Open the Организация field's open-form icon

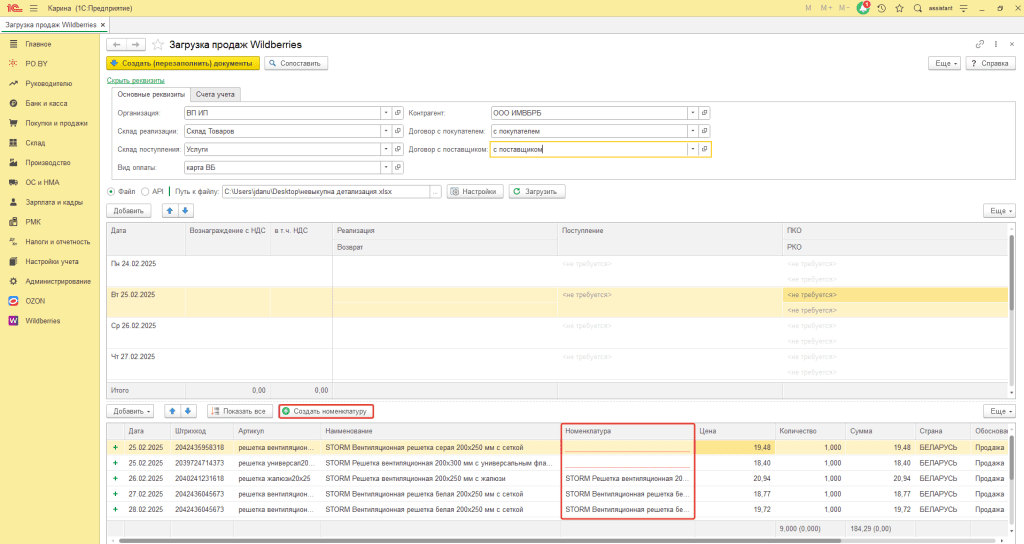pyautogui.click(x=398, y=113)
